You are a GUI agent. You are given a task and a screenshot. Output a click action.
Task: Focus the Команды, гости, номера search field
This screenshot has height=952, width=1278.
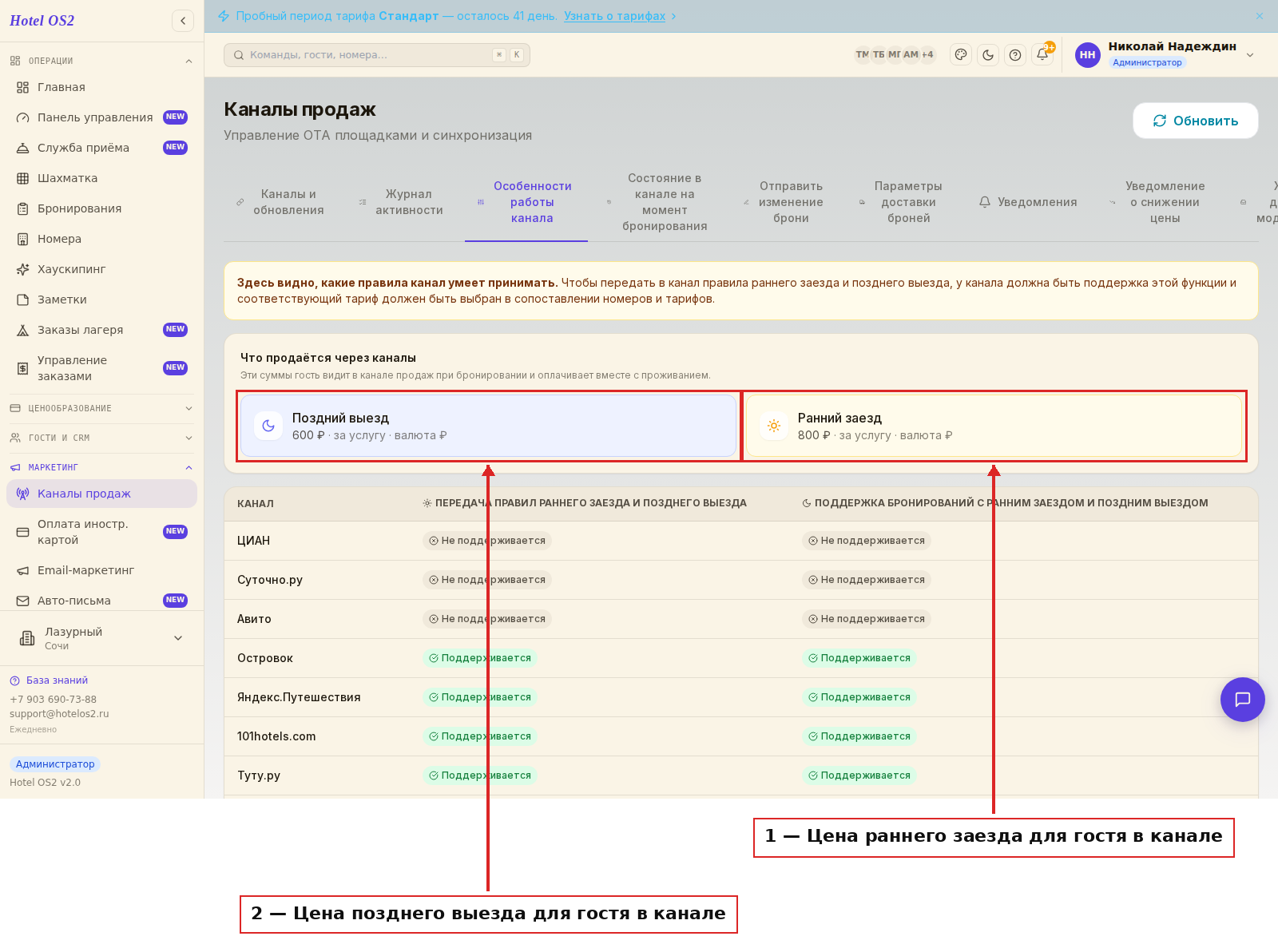(x=377, y=55)
